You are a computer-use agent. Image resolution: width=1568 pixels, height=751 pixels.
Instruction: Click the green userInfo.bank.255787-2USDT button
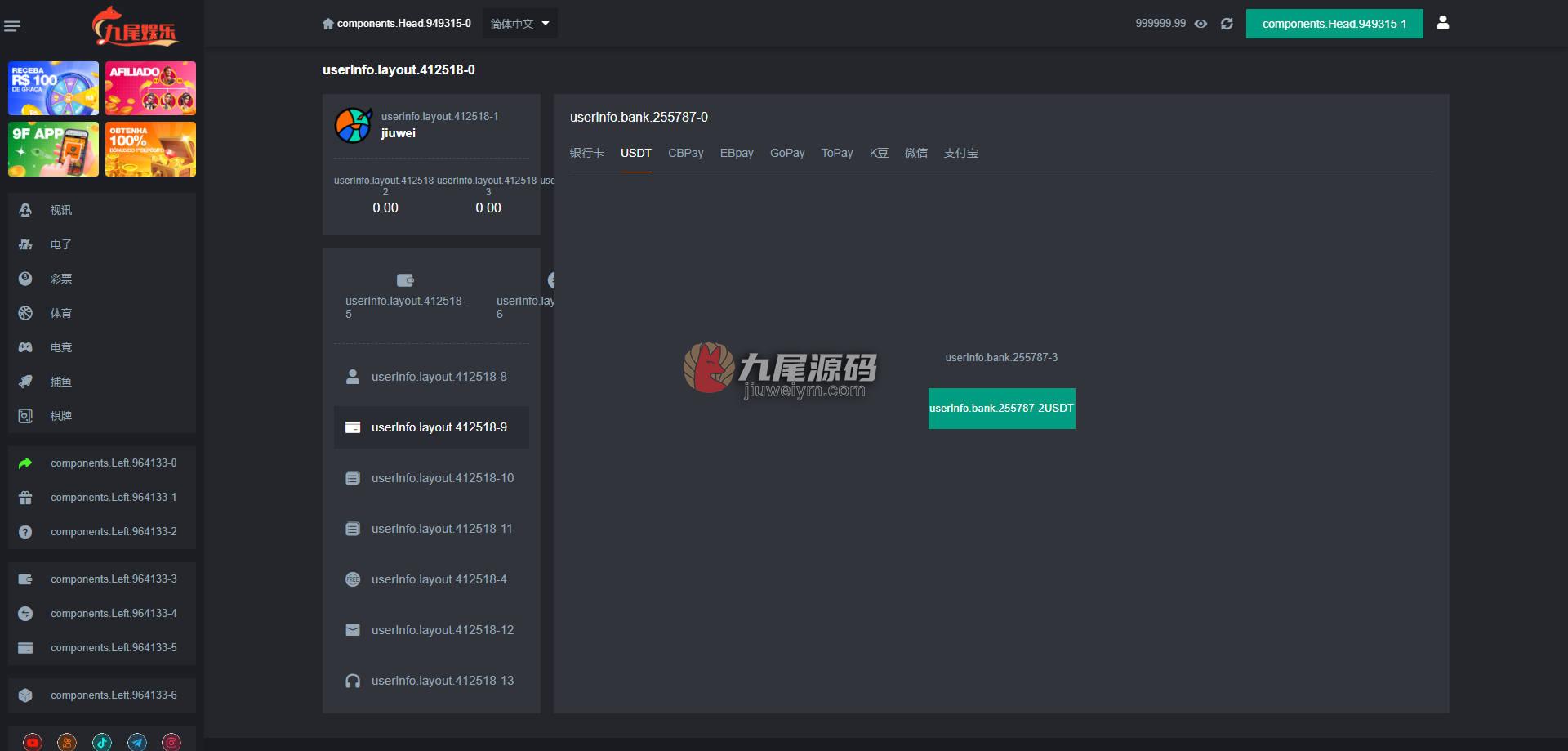click(x=1002, y=409)
